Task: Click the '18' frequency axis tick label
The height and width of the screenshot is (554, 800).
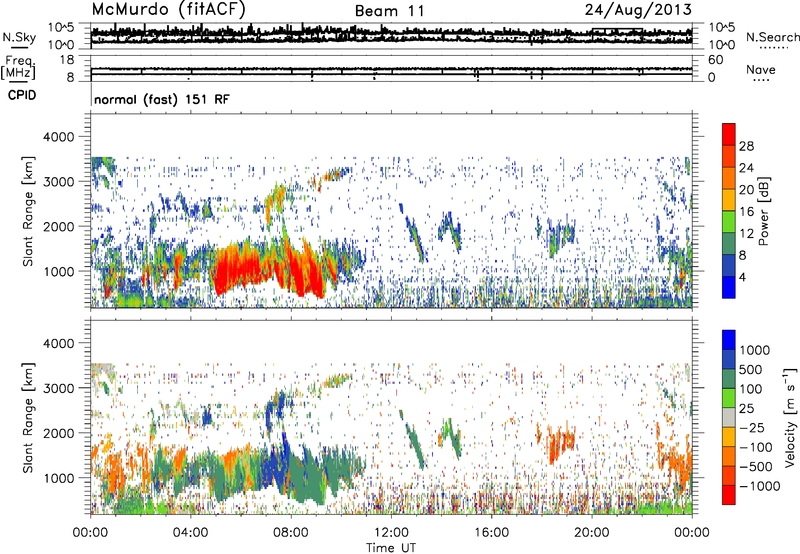Action: coord(67,60)
